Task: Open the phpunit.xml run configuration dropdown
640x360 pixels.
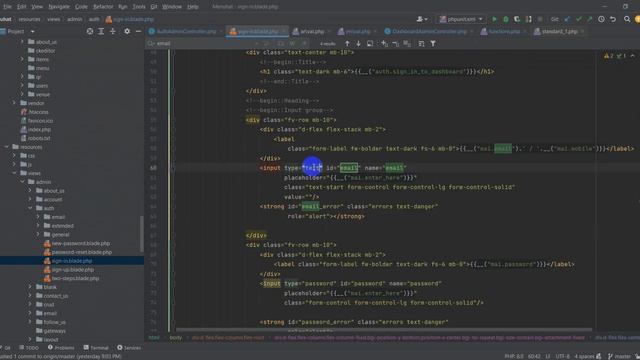Action: (x=461, y=19)
